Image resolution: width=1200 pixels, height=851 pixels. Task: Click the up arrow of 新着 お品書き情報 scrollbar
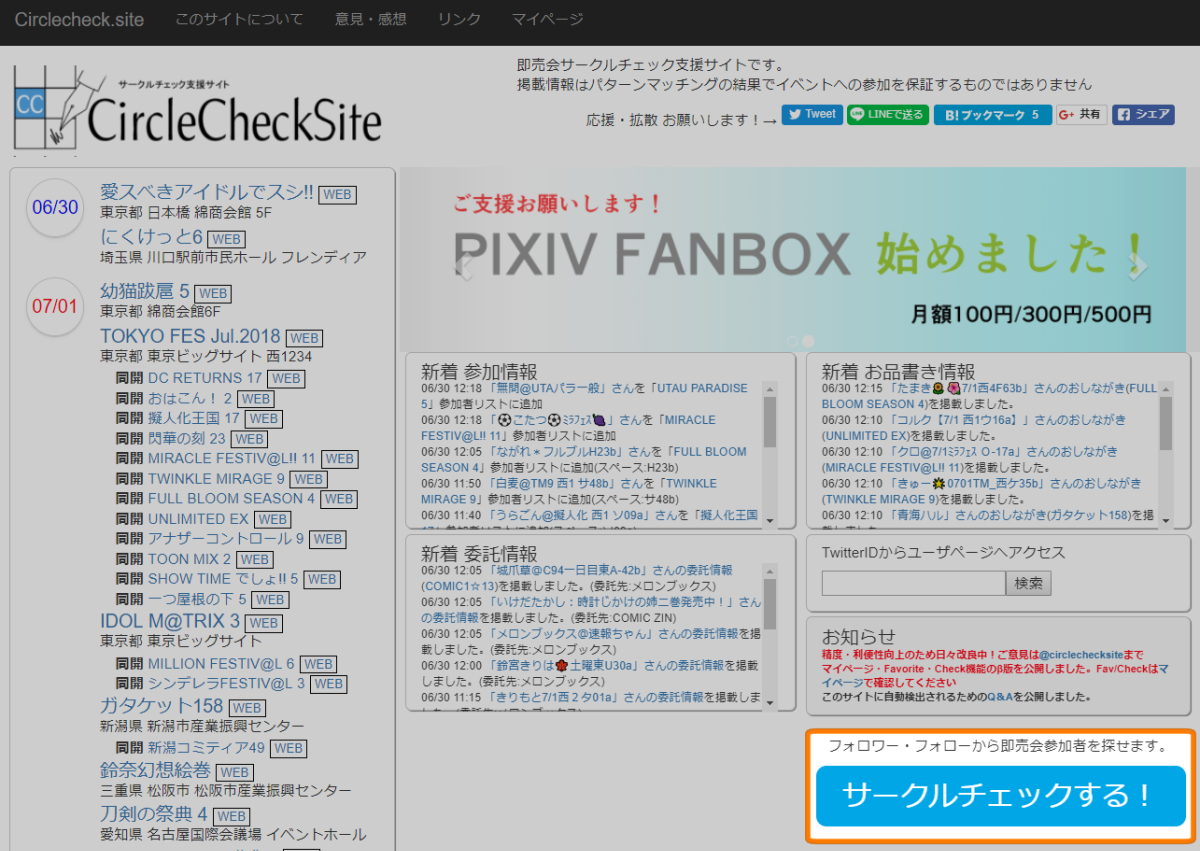1166,388
